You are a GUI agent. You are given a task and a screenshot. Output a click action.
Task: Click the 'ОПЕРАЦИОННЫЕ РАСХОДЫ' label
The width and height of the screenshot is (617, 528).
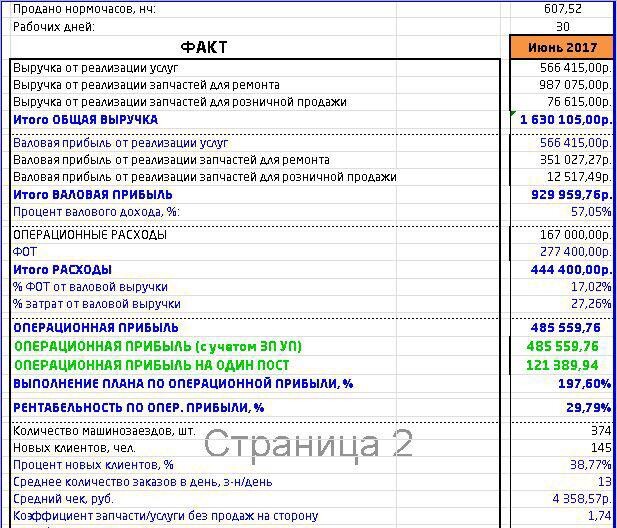click(x=90, y=234)
